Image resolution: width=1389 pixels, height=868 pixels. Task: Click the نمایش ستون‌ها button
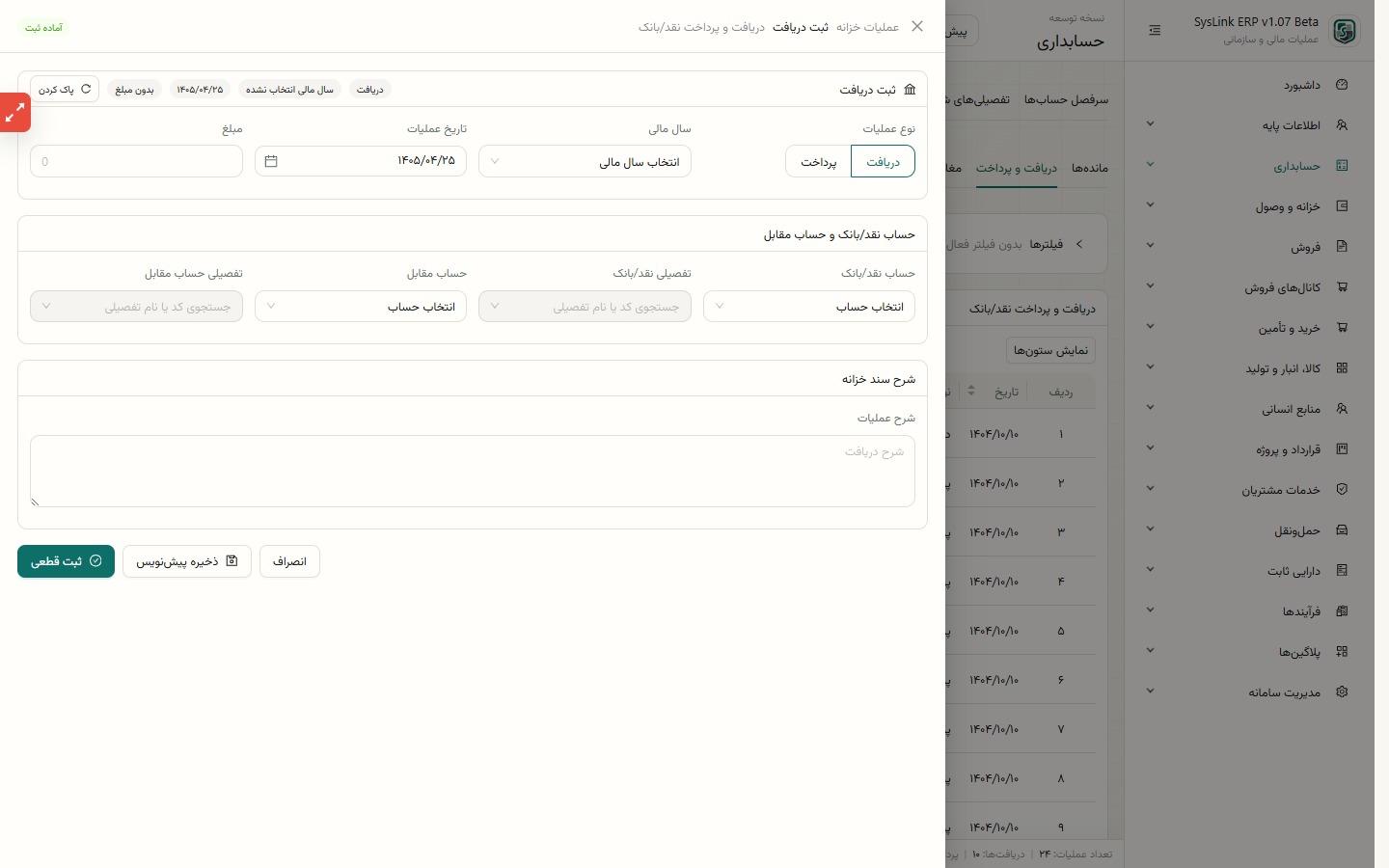pos(1050,350)
